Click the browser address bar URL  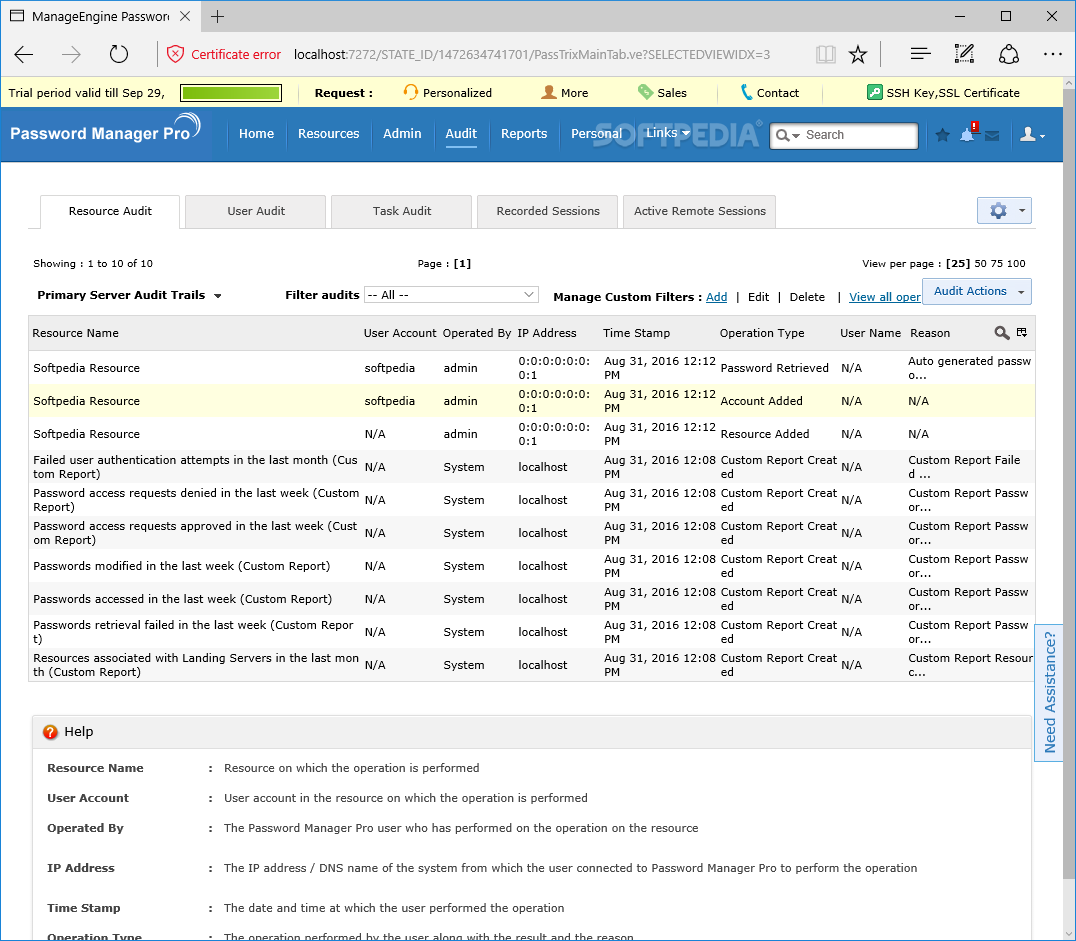532,54
